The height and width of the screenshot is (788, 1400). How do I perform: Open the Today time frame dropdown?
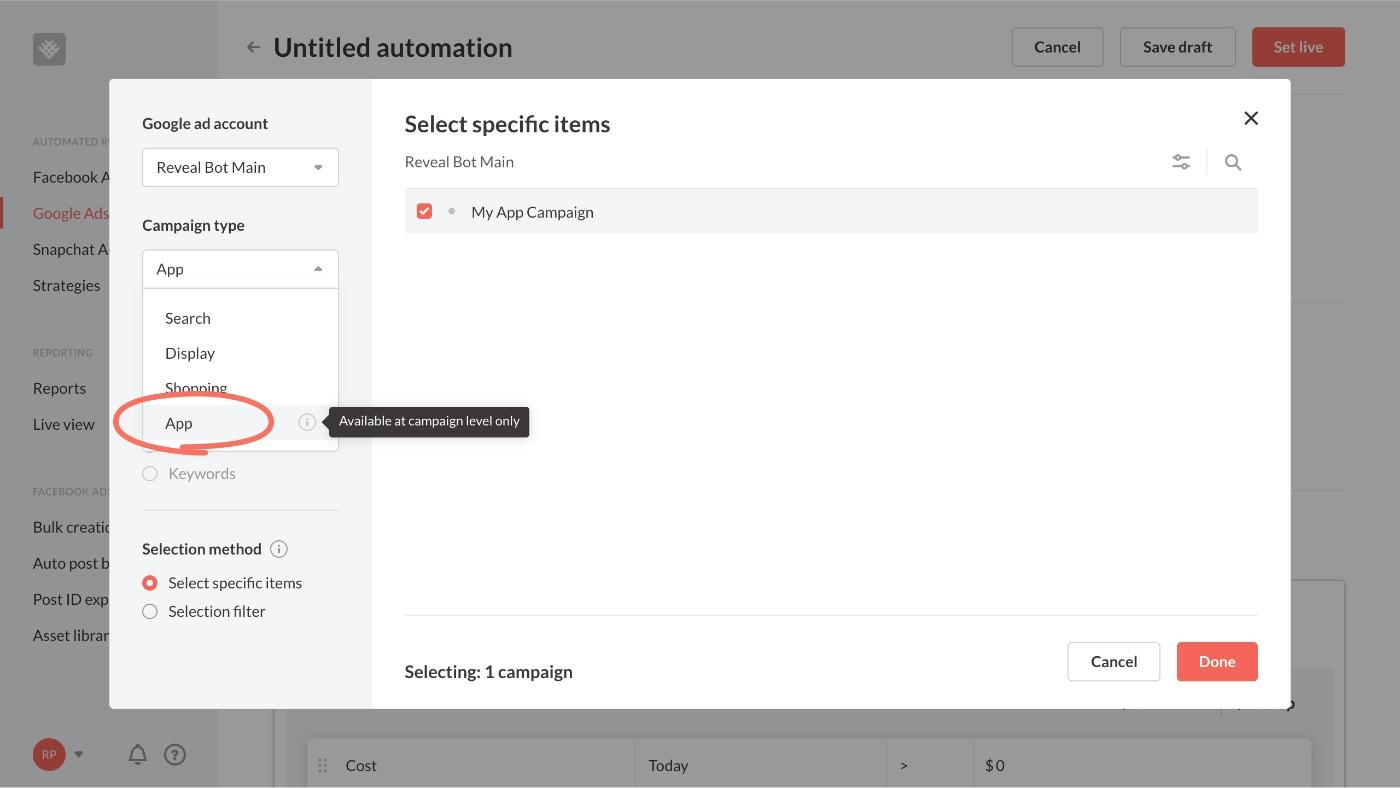click(760, 765)
